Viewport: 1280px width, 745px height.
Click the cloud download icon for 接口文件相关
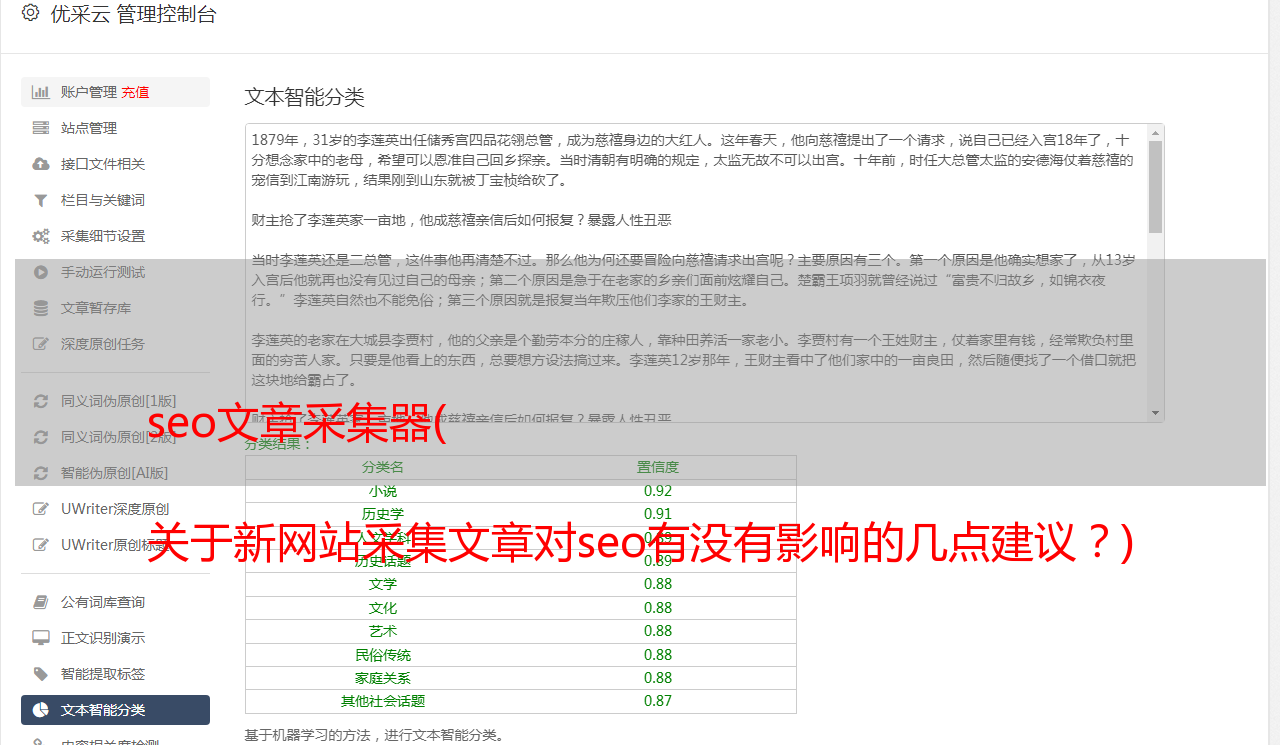coord(41,164)
